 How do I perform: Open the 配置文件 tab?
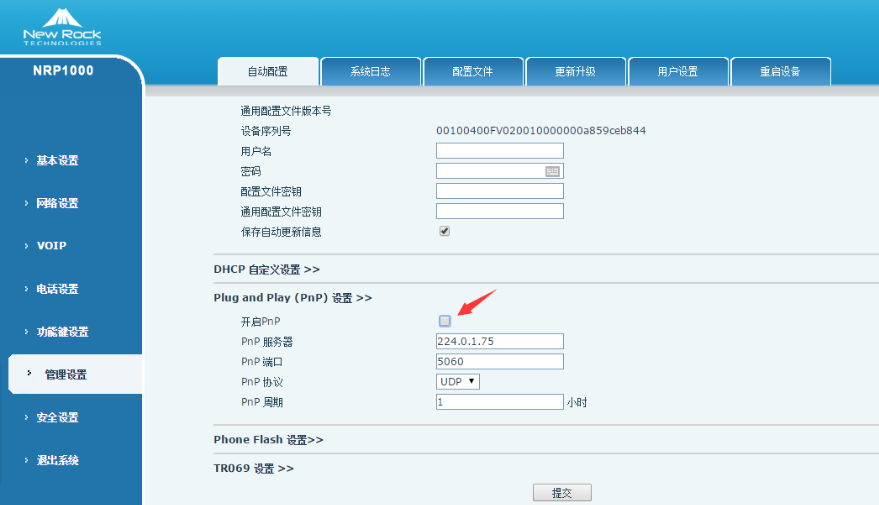pos(473,72)
